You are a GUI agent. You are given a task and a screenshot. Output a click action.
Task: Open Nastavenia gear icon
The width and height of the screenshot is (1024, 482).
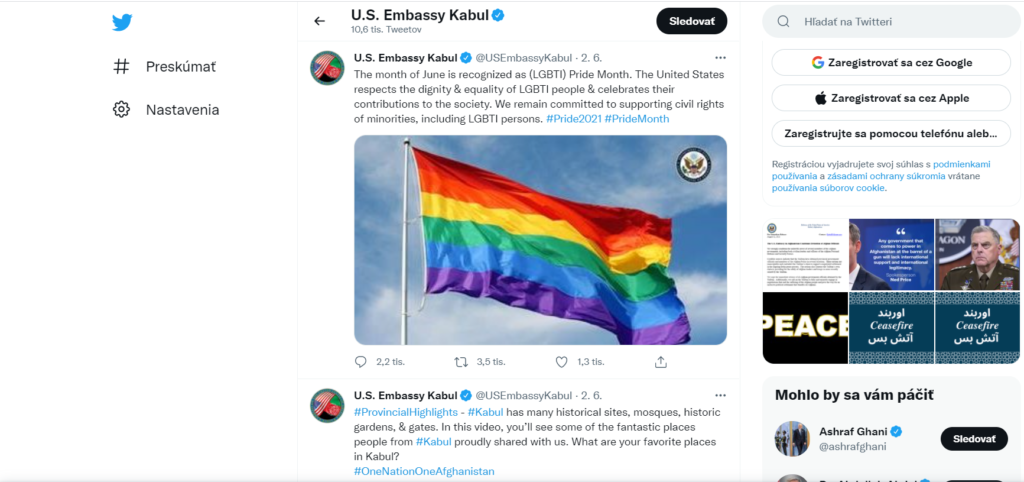click(122, 109)
